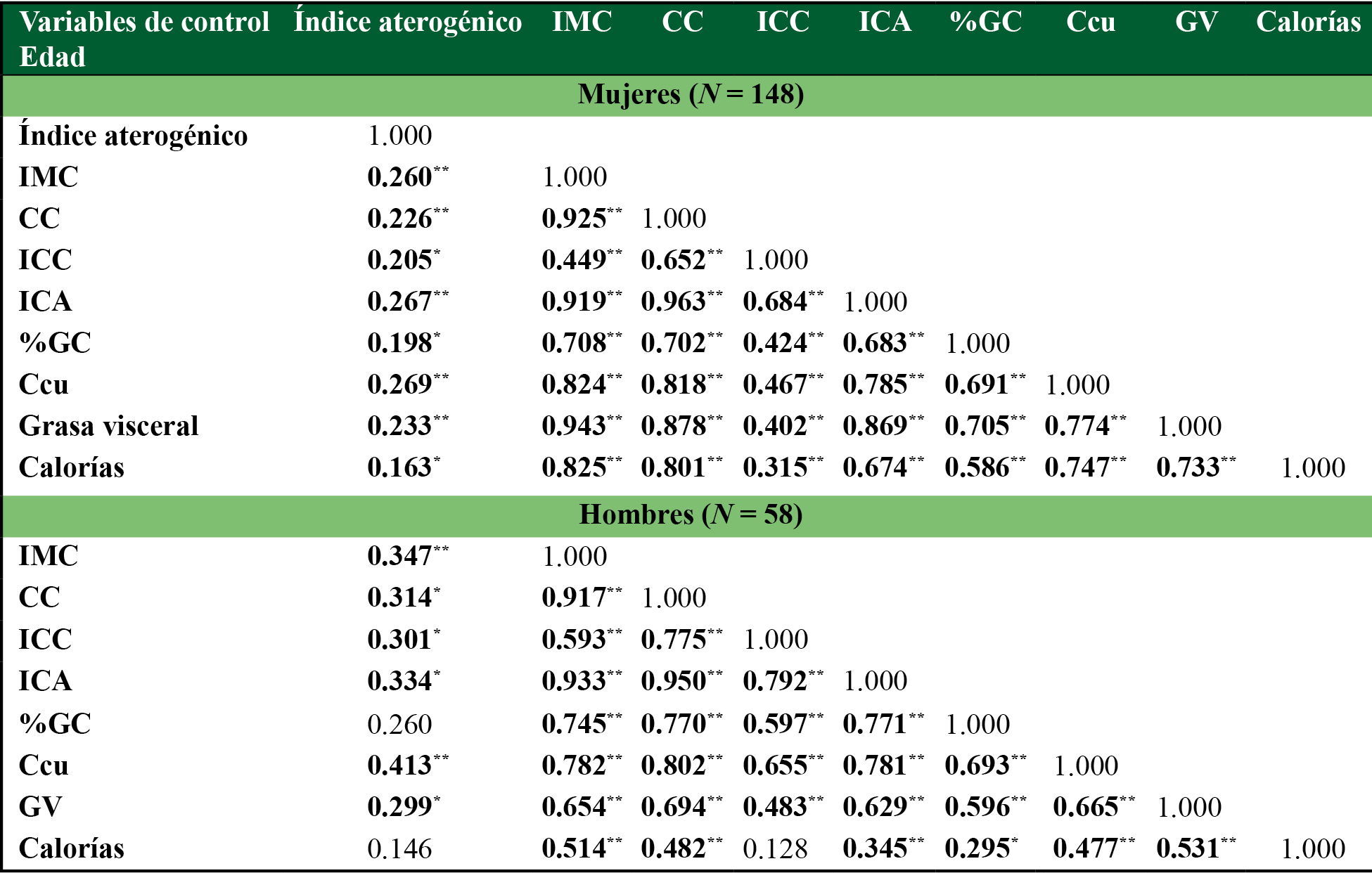This screenshot has height=873, width=1372.
Task: Click the '%GC' column header
Action: pos(985,22)
